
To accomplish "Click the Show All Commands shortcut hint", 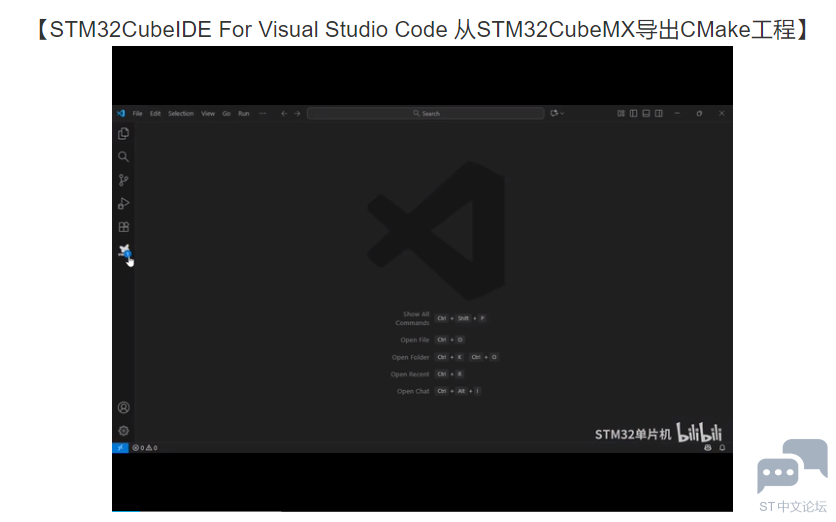I will coord(440,318).
